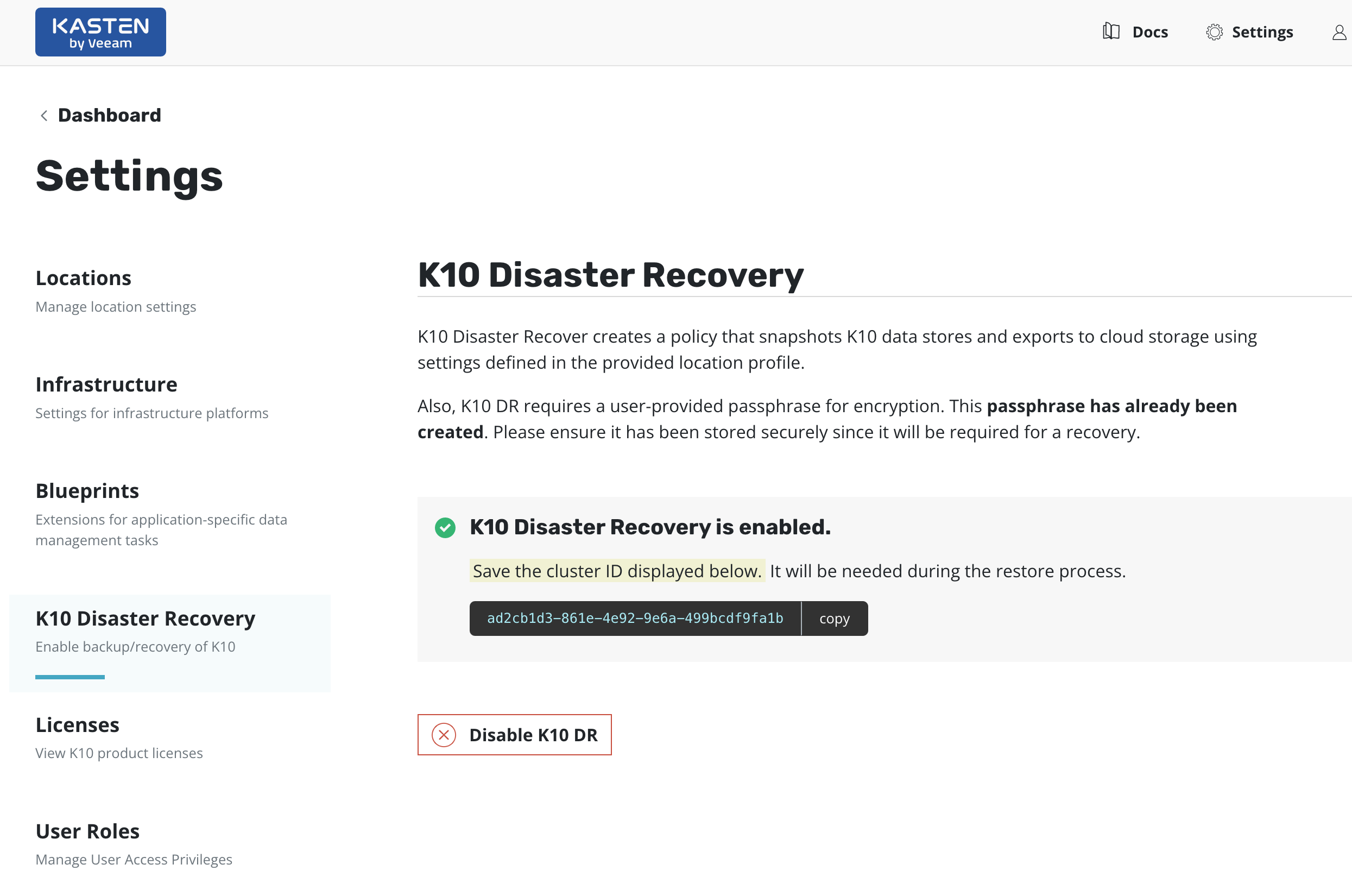
Task: Open Settings in the top bar
Action: point(1262,32)
